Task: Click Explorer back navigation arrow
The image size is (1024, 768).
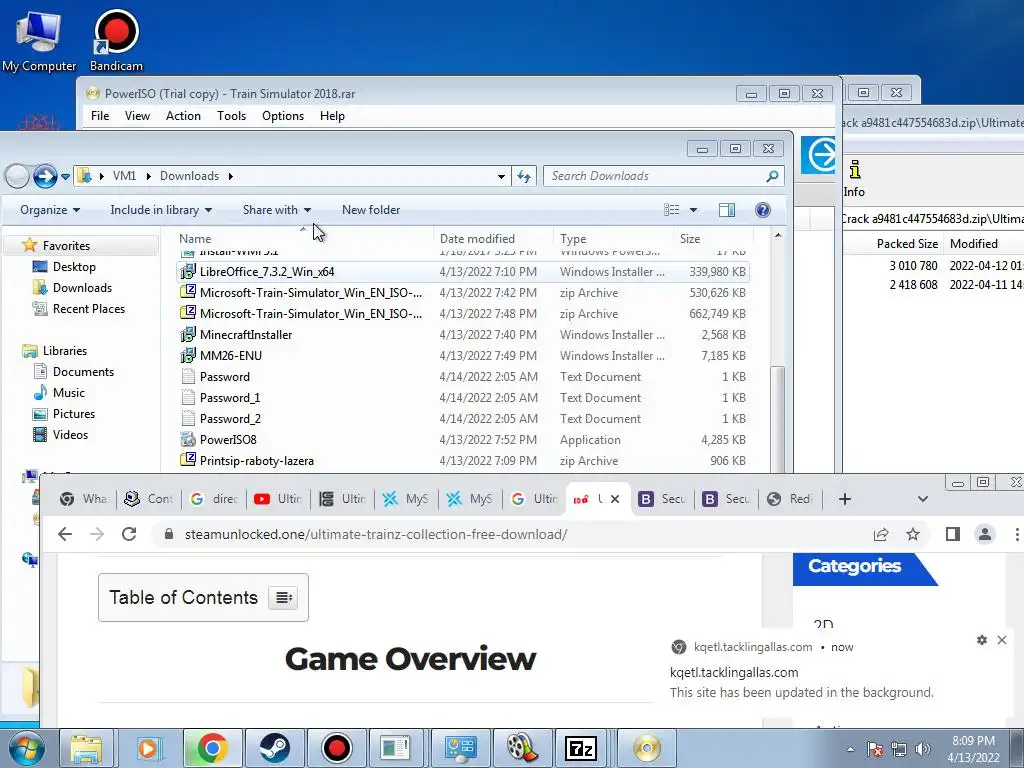Action: pyautogui.click(x=17, y=176)
